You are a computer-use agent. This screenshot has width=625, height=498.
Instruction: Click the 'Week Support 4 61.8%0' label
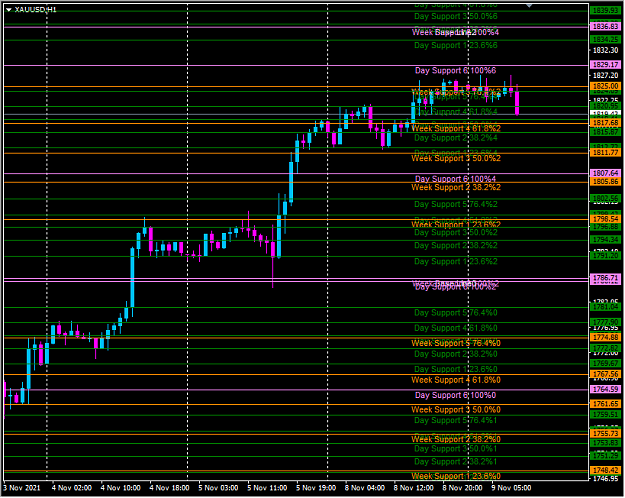tap(456, 380)
